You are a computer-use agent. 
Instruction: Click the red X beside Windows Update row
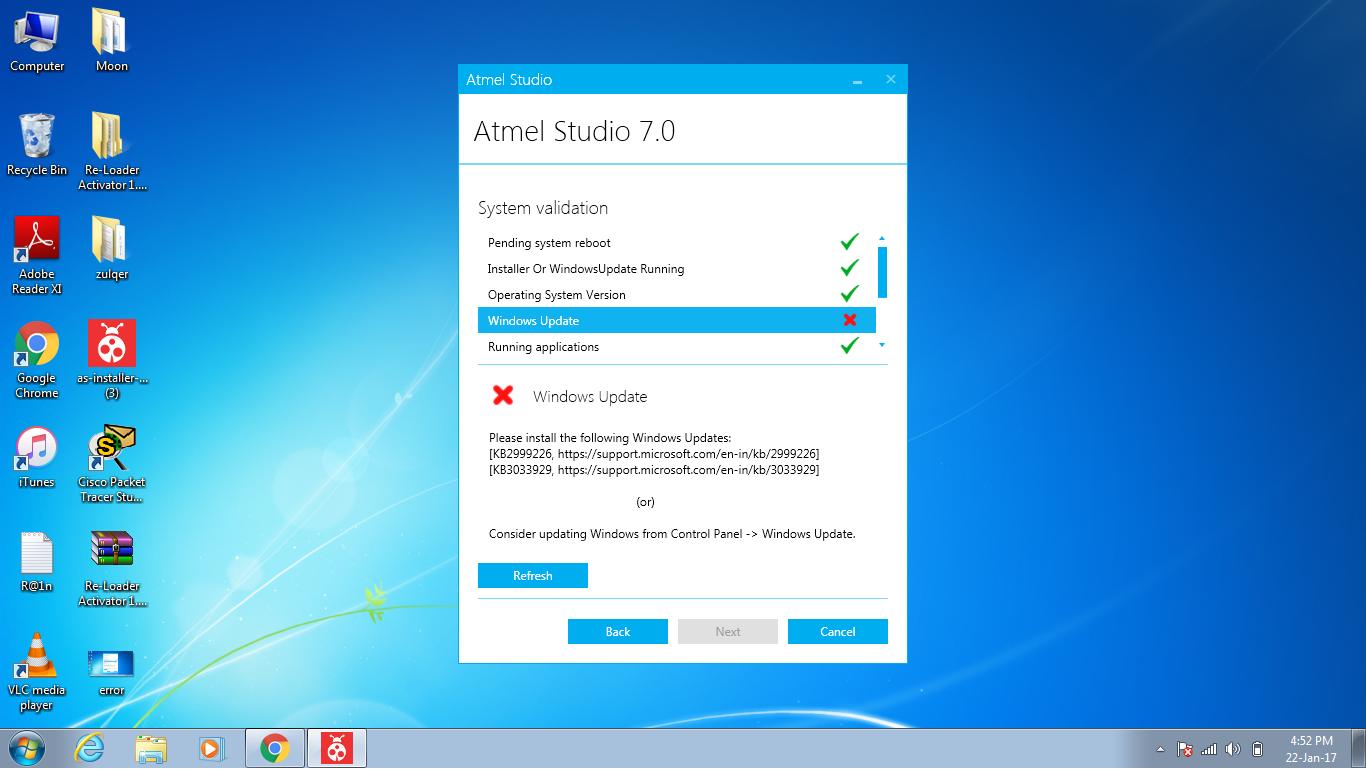[850, 320]
